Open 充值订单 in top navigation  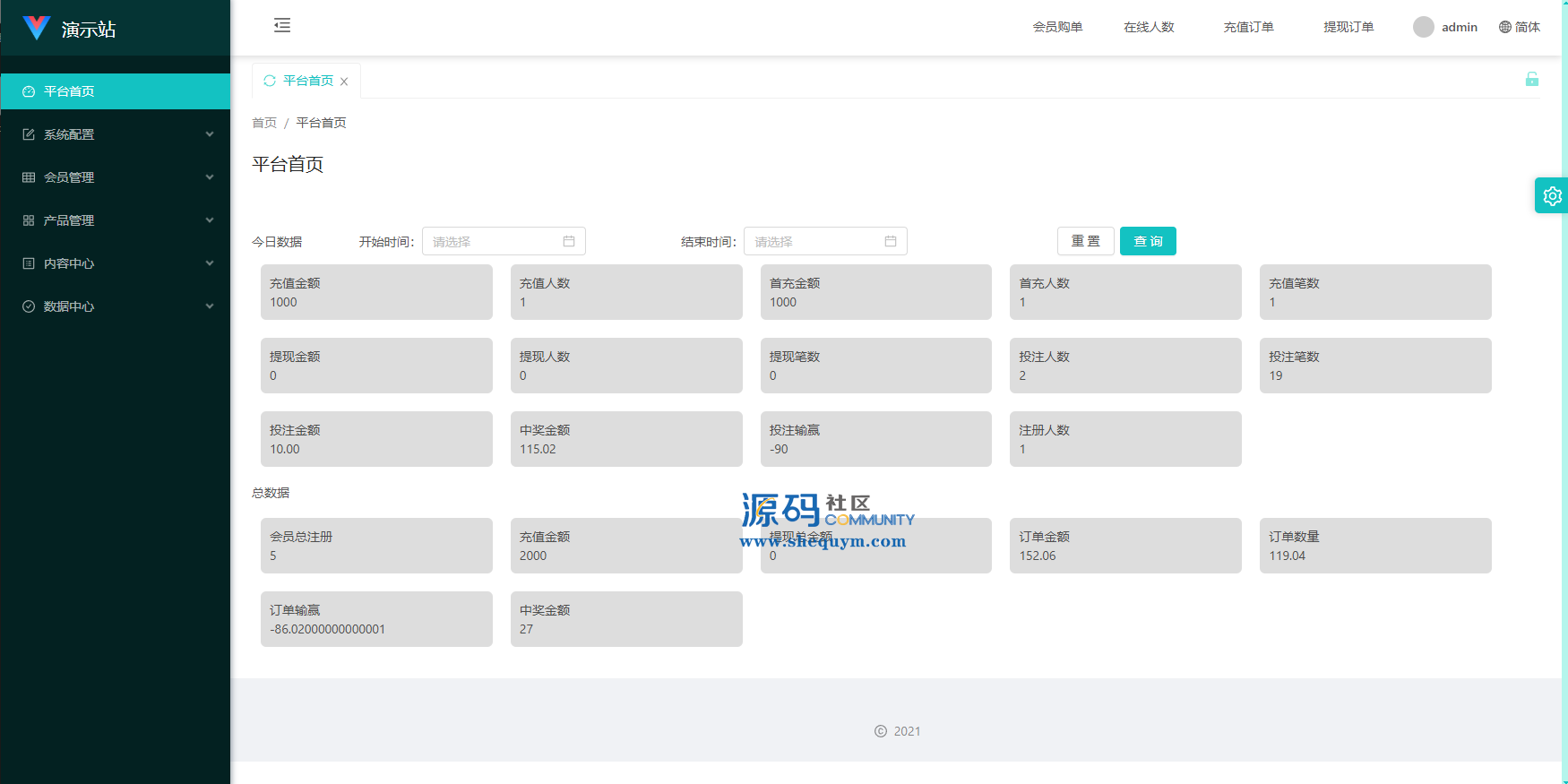tap(1248, 27)
